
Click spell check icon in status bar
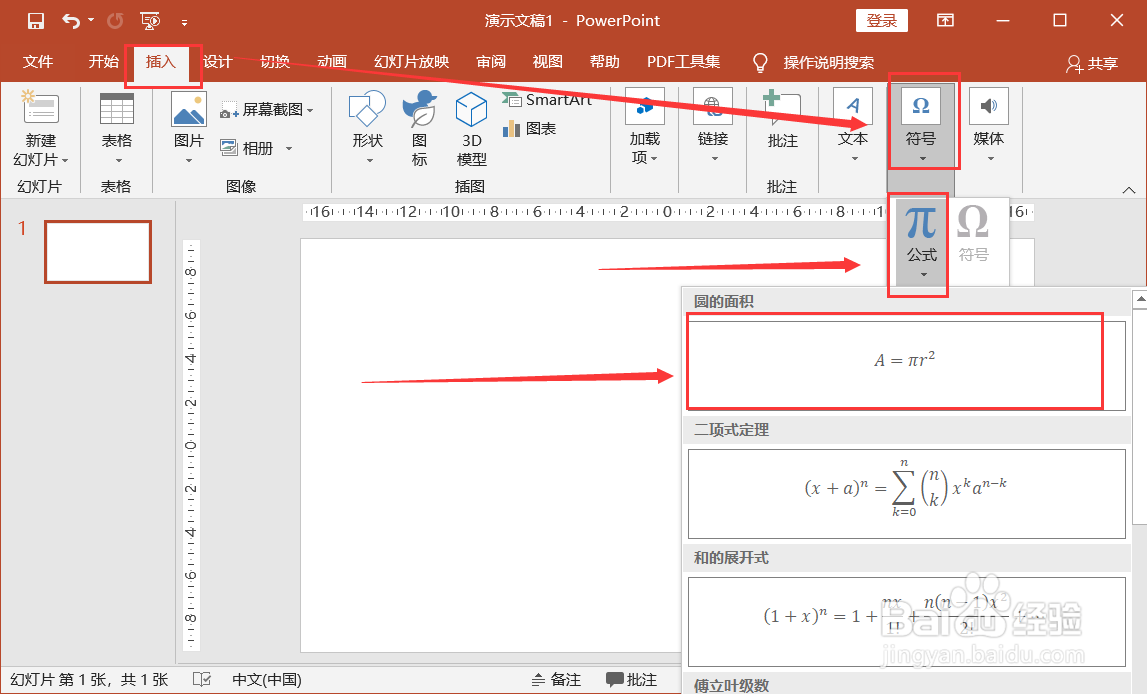click(202, 679)
